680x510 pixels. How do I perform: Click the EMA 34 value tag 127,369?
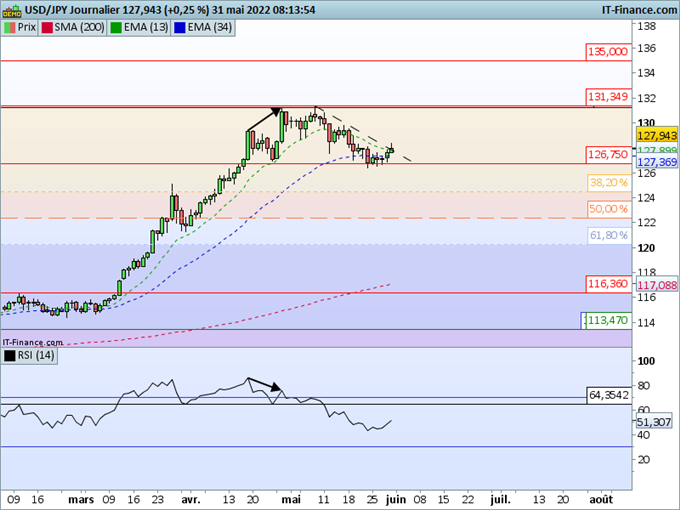click(x=657, y=162)
